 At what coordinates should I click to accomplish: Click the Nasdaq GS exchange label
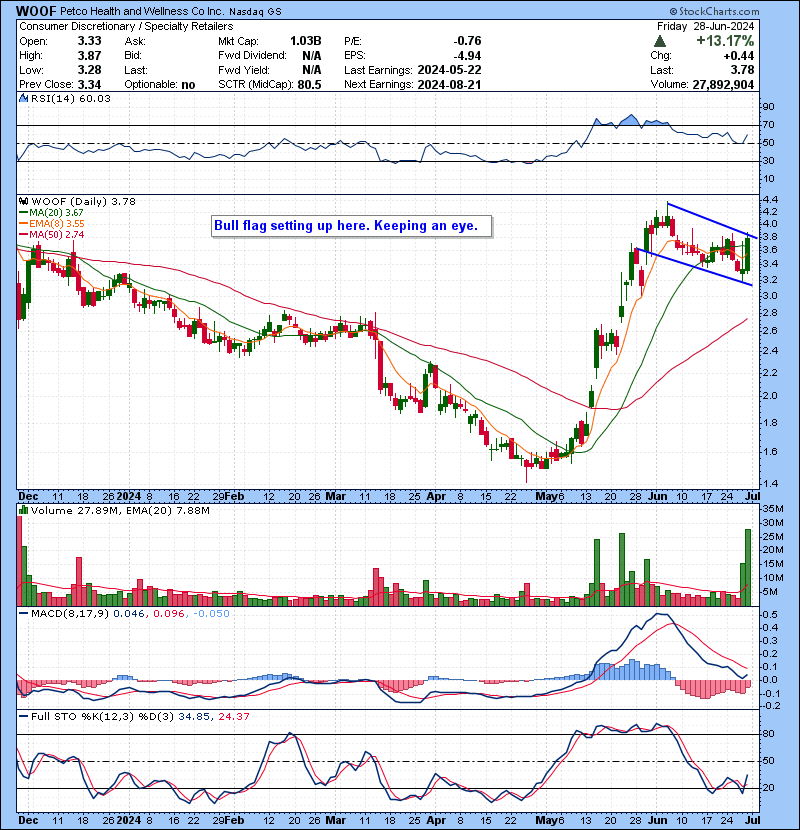tap(255, 11)
